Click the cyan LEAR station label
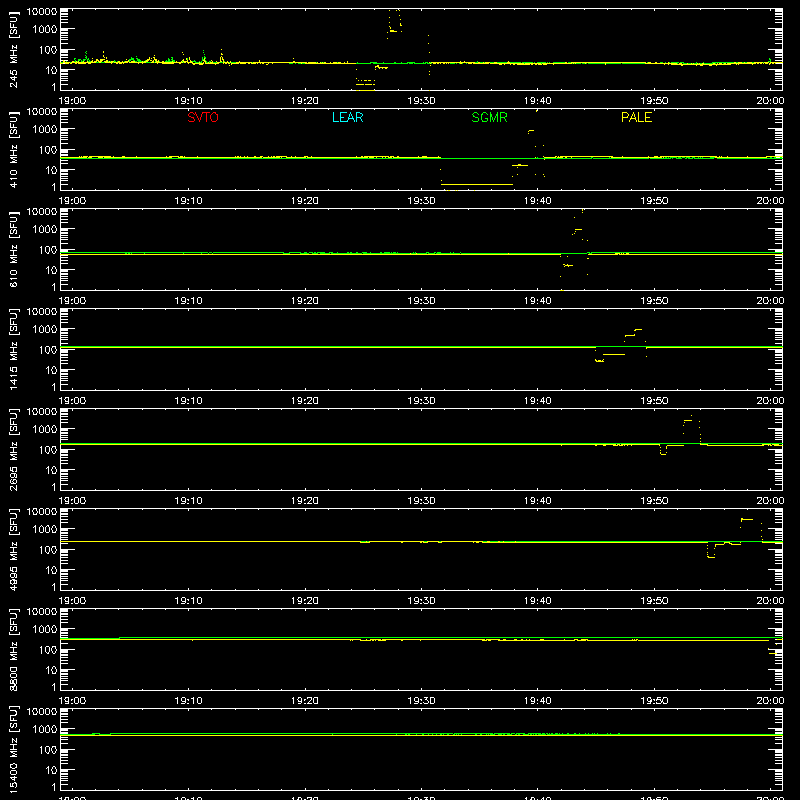800x800 pixels. (x=347, y=117)
